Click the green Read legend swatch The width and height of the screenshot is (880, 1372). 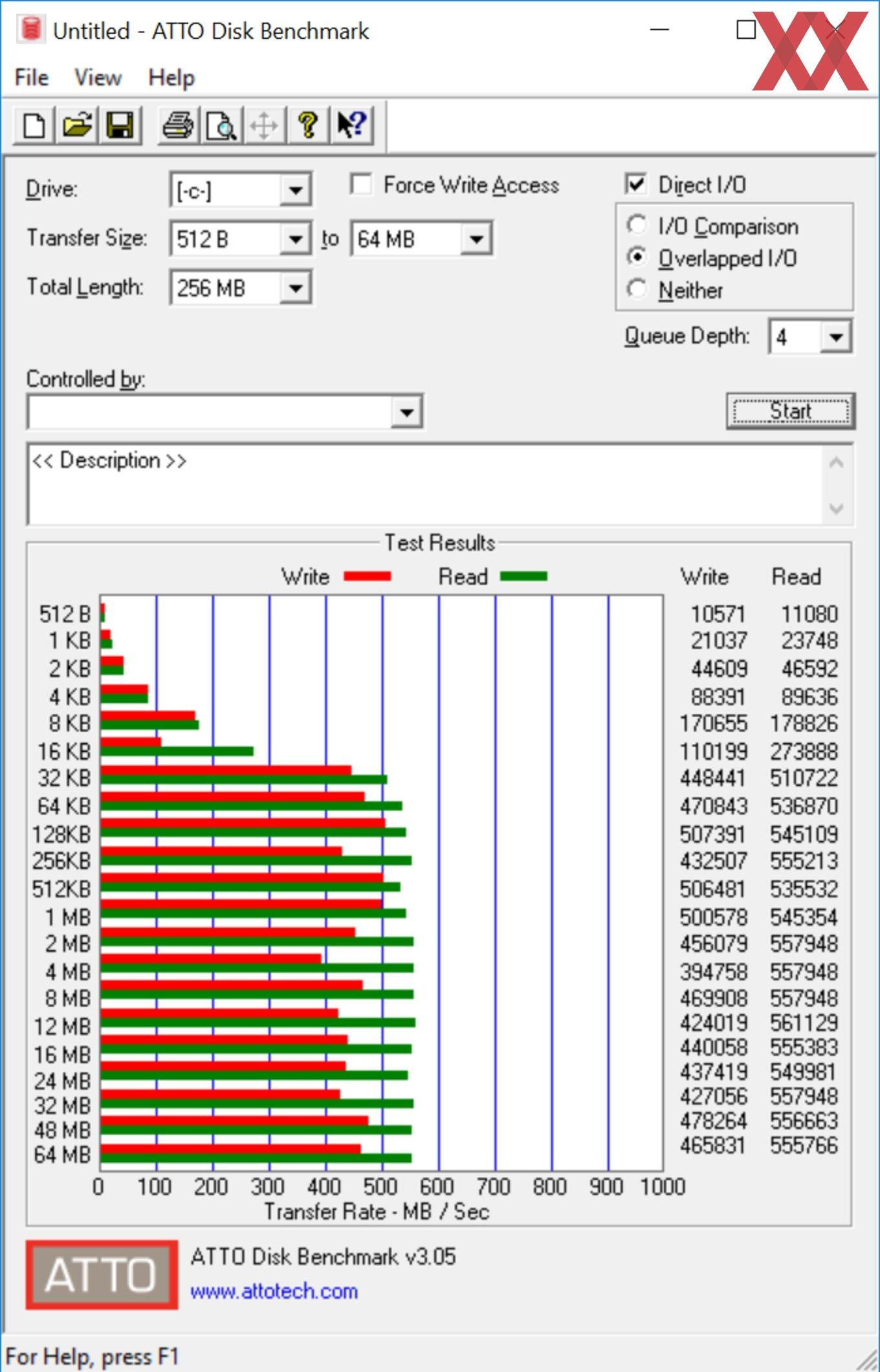pyautogui.click(x=524, y=576)
